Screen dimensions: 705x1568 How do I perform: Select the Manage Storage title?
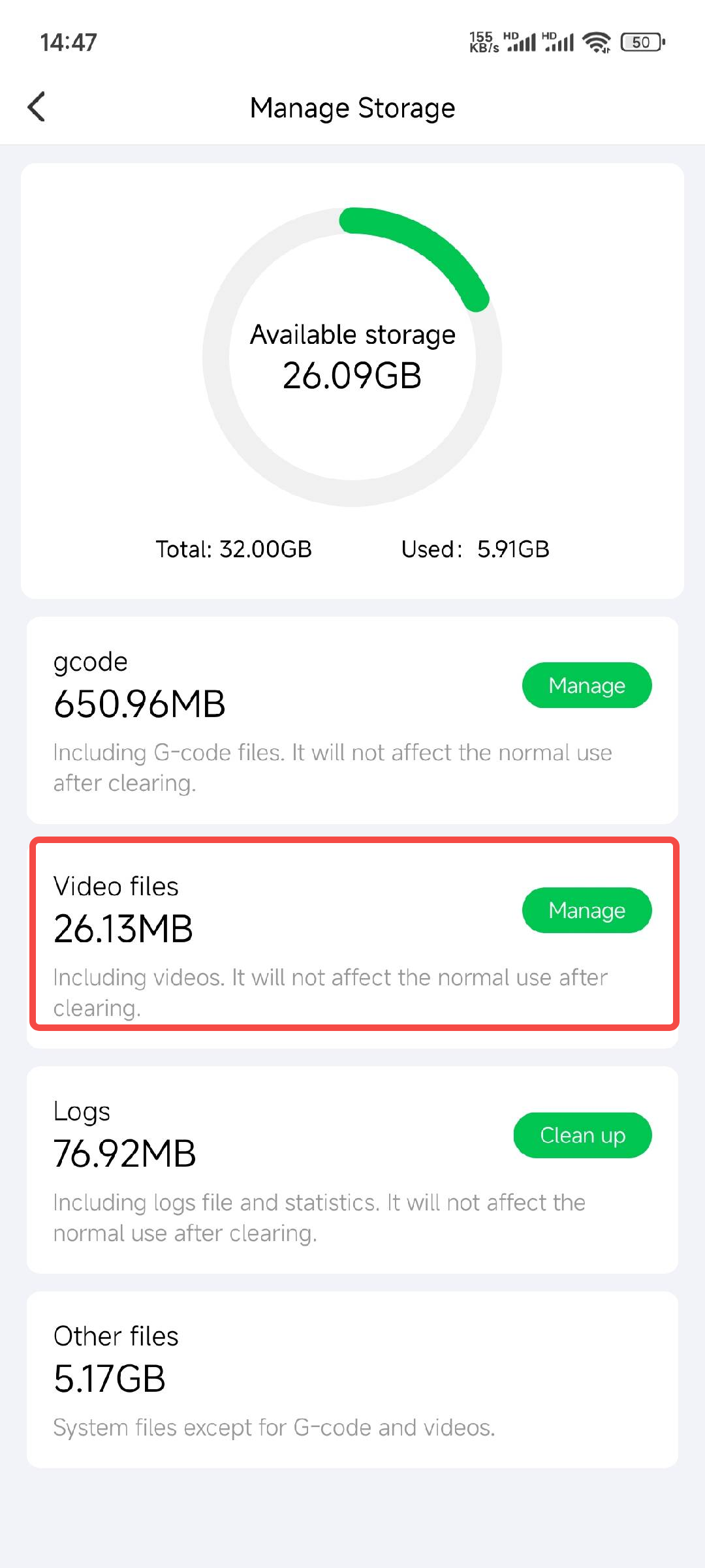pos(352,107)
